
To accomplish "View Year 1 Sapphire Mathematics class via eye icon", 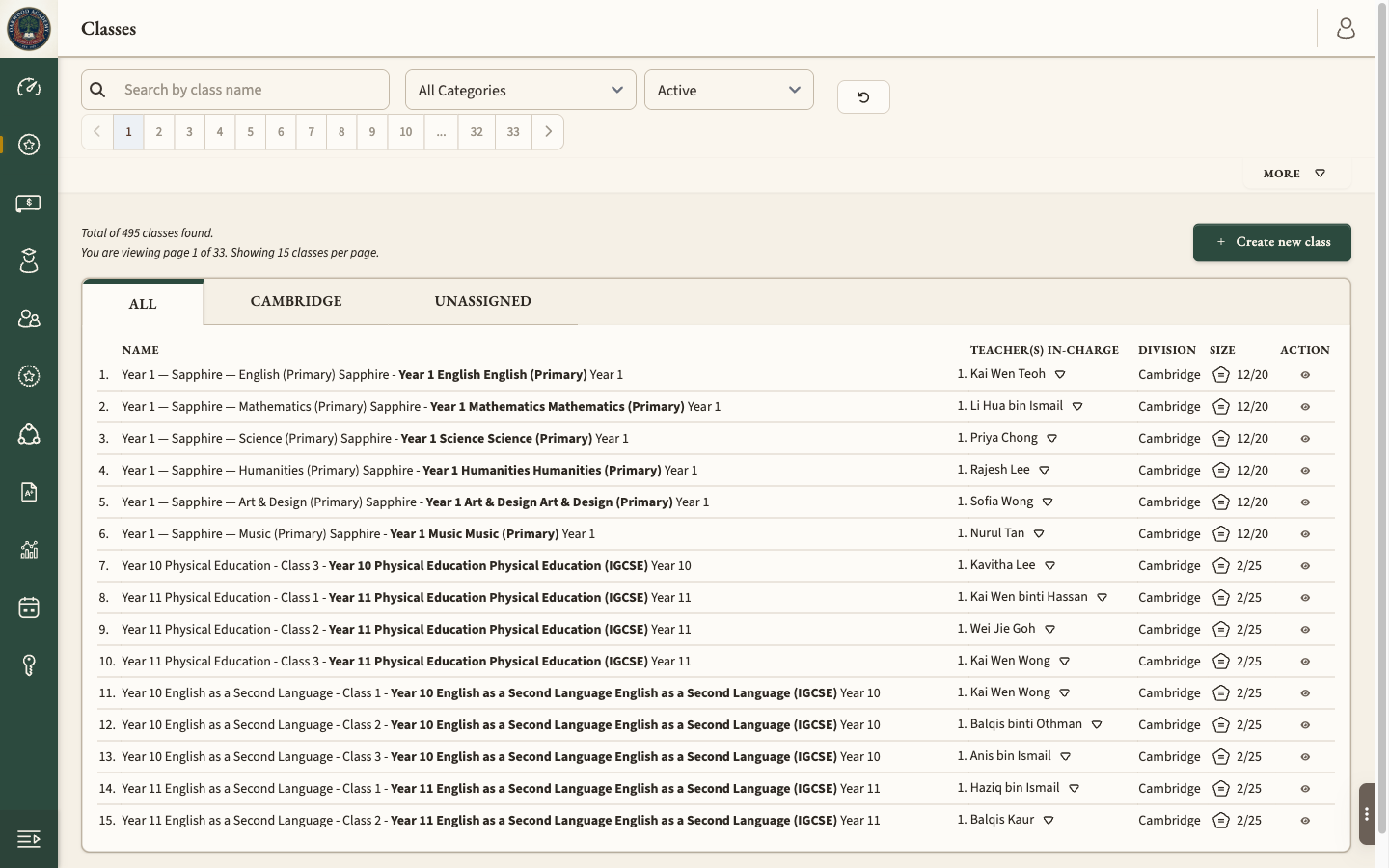I will point(1305,407).
